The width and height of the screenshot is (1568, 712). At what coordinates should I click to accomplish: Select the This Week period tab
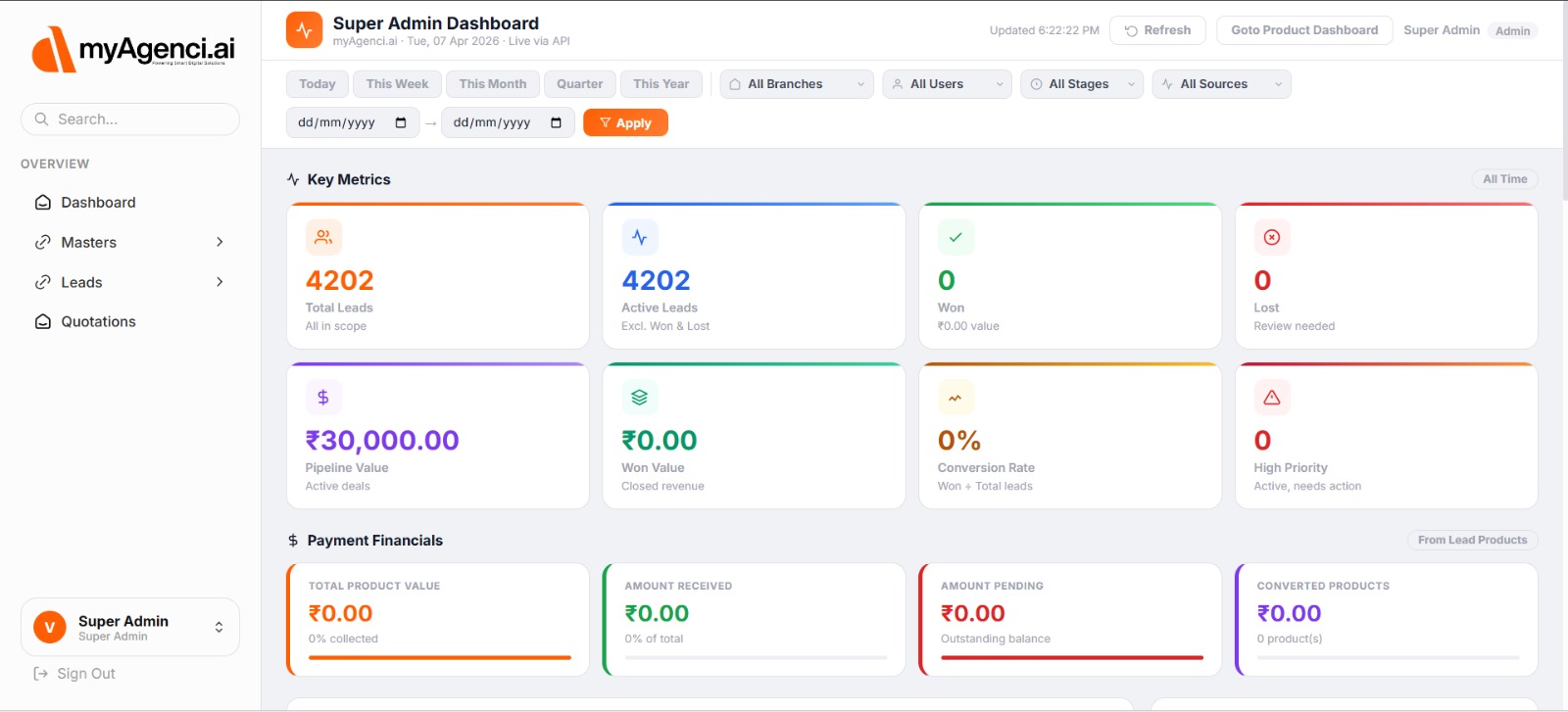point(397,84)
